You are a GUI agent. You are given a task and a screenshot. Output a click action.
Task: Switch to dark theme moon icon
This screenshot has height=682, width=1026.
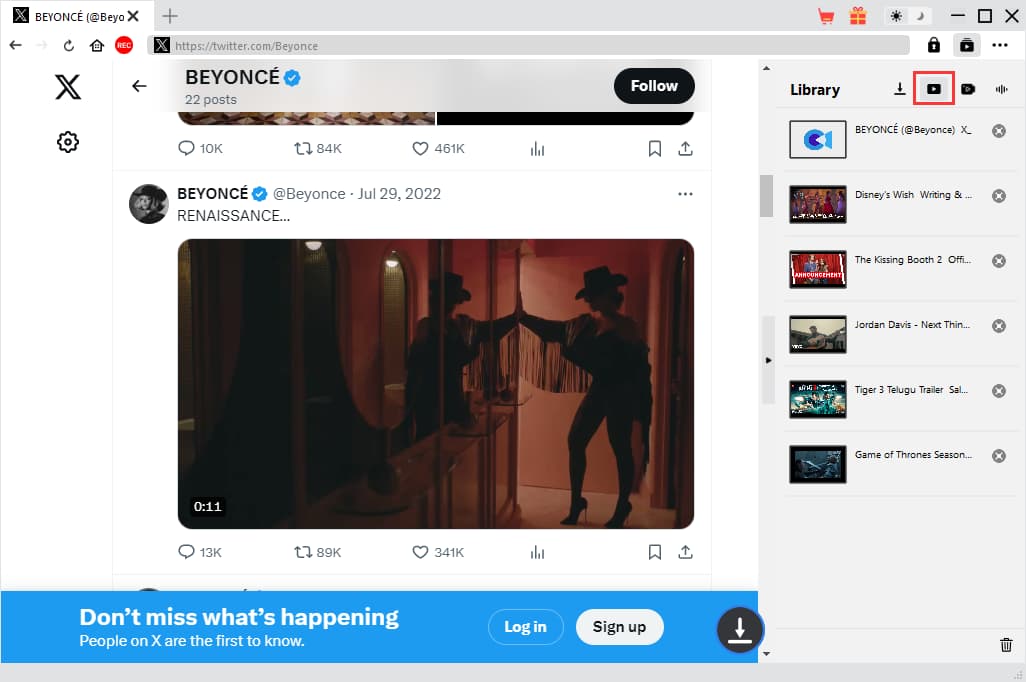921,16
